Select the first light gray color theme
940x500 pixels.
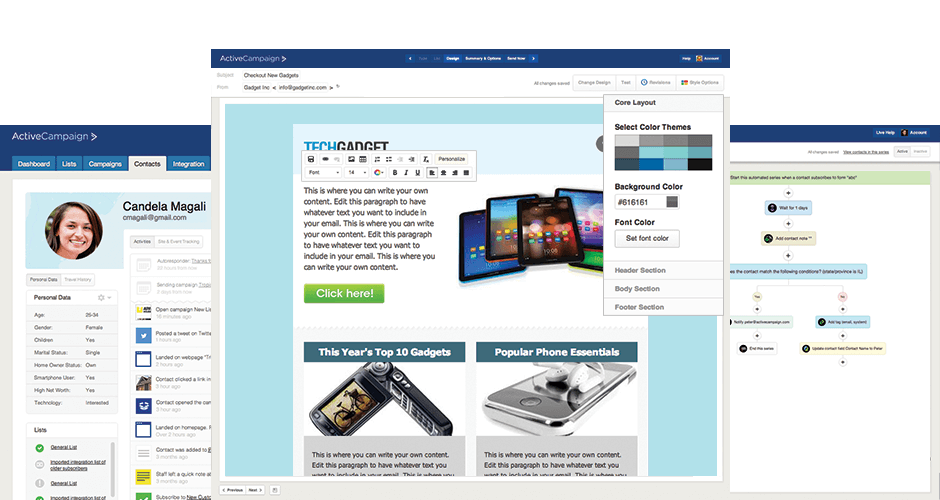(x=626, y=141)
